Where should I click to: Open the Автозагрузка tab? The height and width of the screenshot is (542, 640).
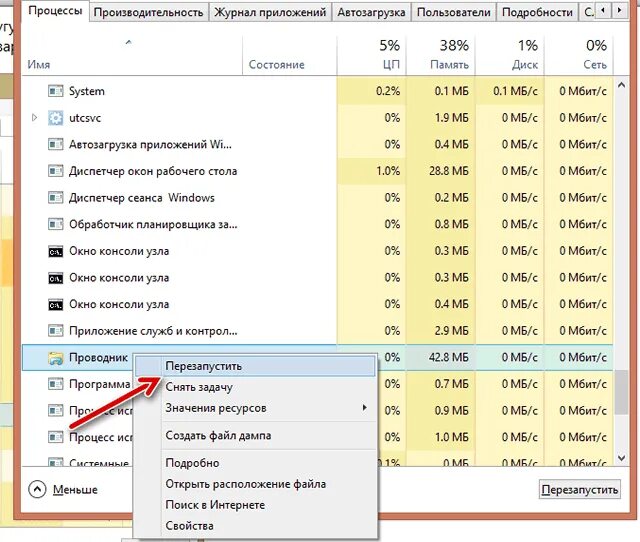click(x=371, y=12)
